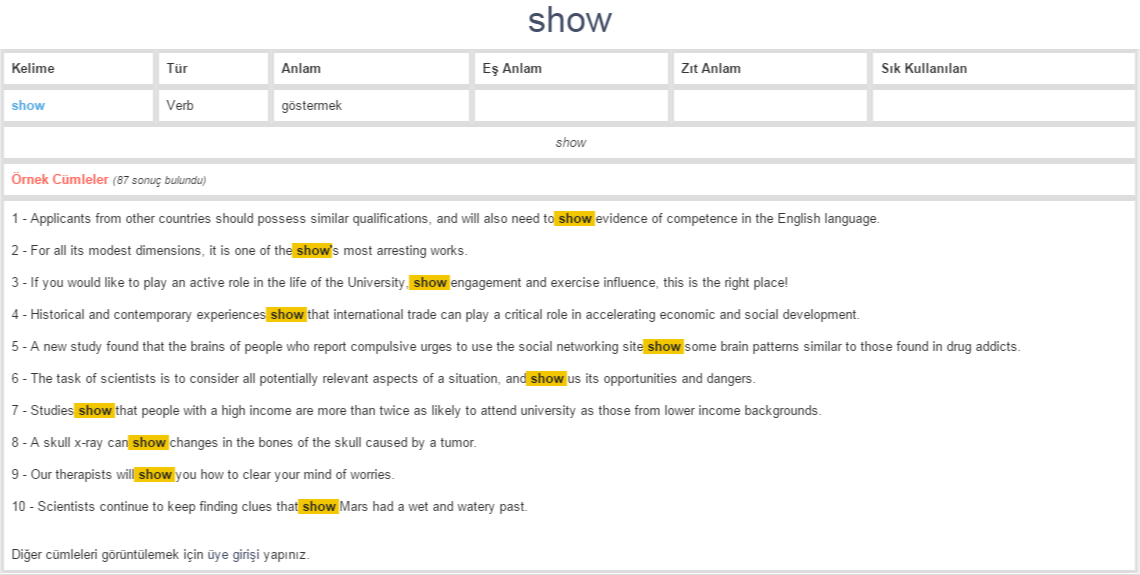Click the italic "show" row below the table
This screenshot has height=575, width=1140.
tap(570, 143)
